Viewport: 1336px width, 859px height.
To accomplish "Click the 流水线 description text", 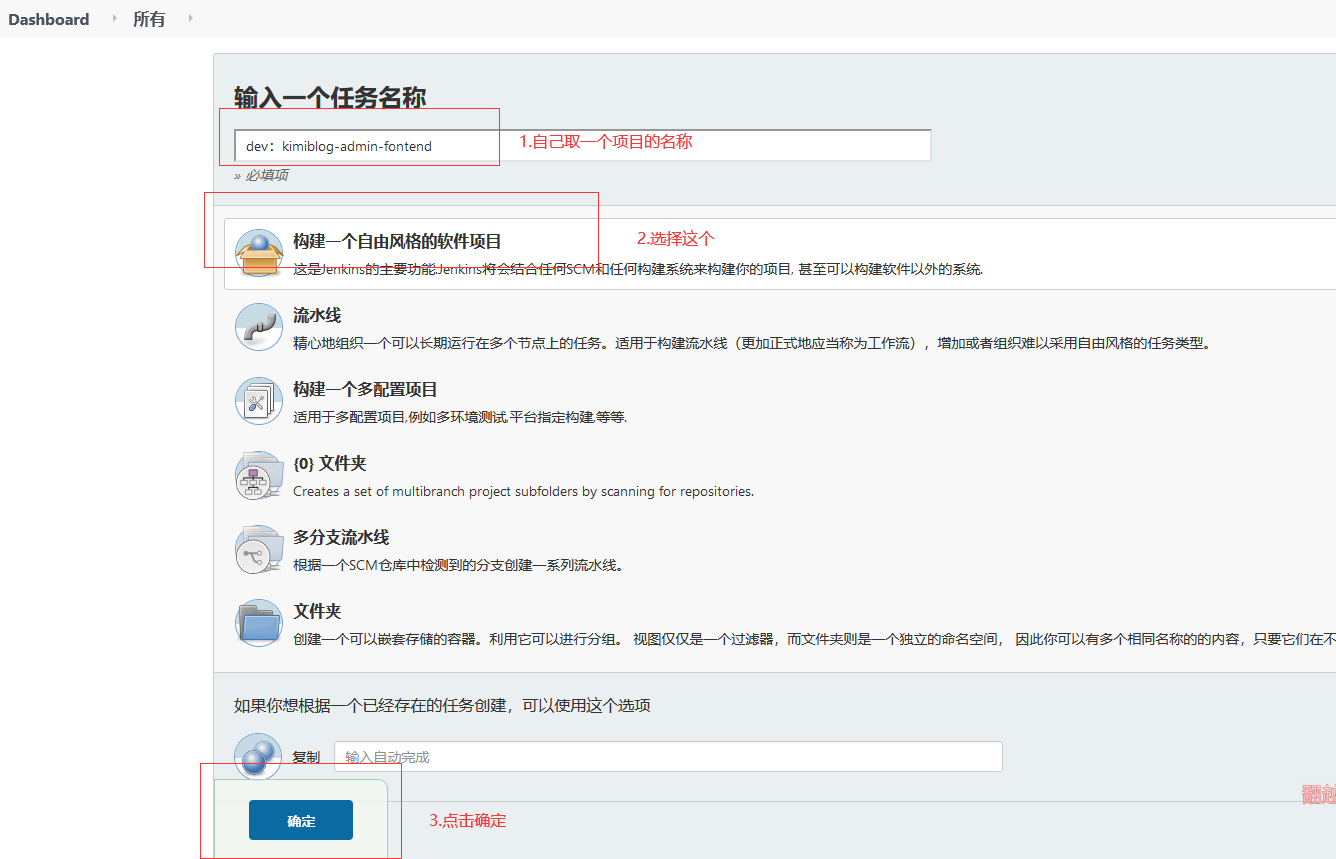I will (752, 343).
